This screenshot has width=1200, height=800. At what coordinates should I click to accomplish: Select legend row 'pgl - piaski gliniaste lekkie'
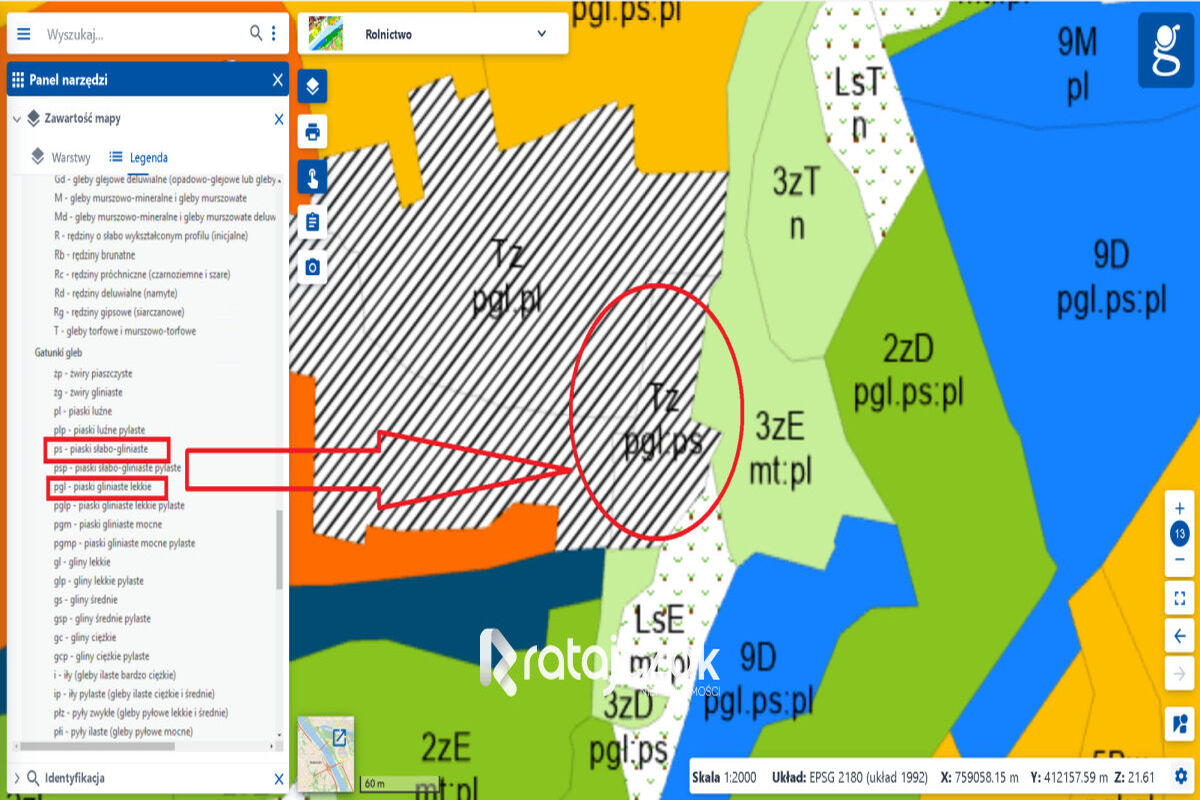103,487
